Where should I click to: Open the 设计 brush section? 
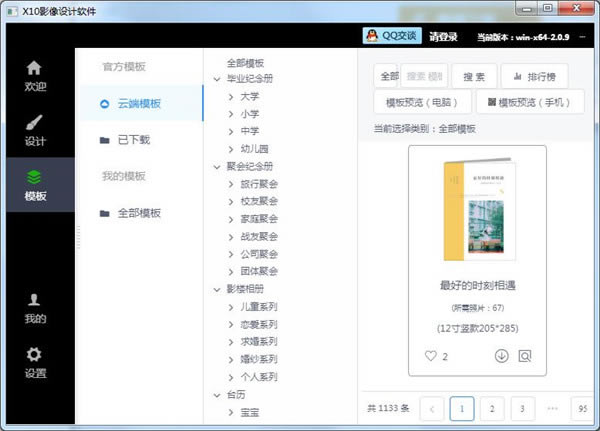pos(35,130)
